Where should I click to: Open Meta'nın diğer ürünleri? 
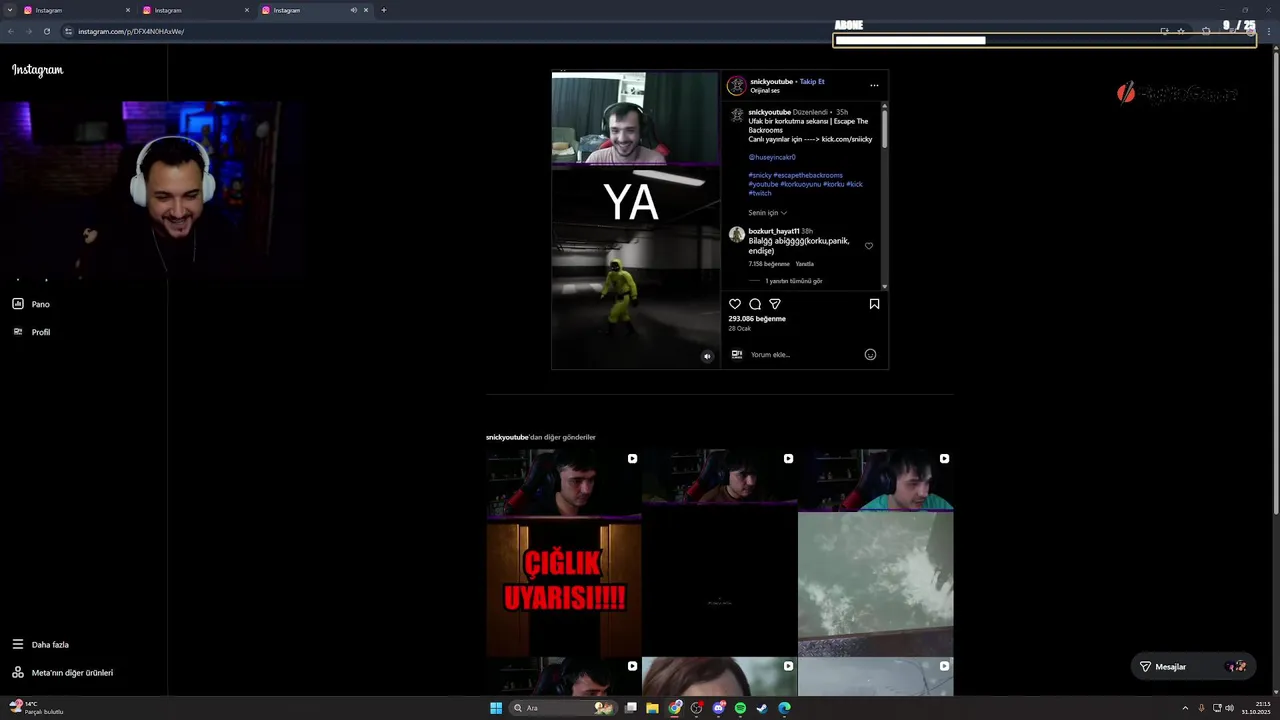point(62,673)
